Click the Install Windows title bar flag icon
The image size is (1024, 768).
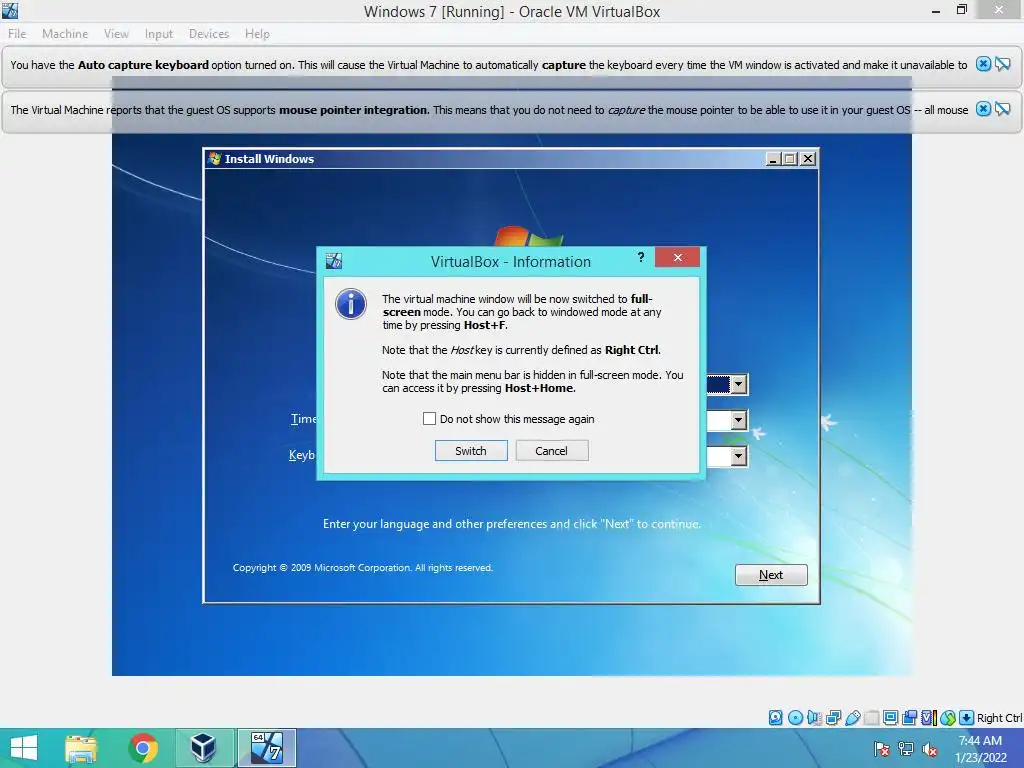coord(214,158)
